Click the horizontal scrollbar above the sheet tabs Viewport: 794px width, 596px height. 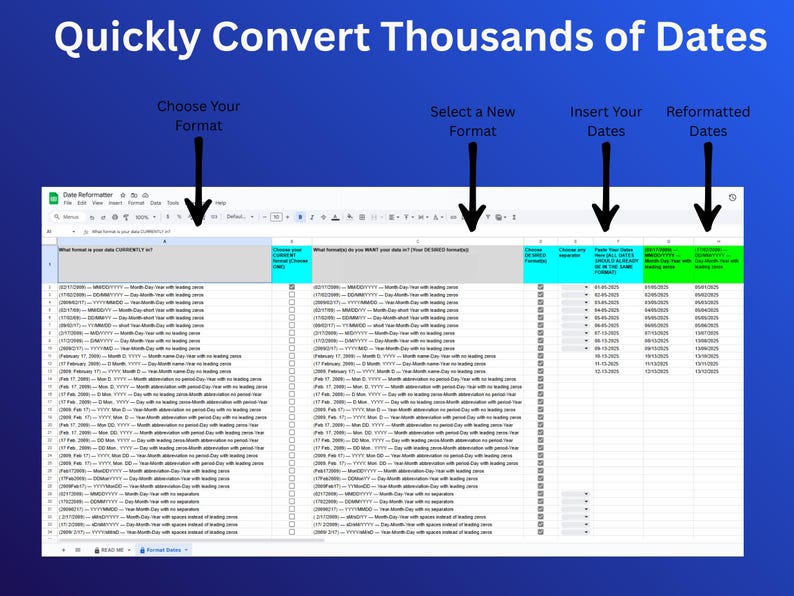(x=191, y=540)
